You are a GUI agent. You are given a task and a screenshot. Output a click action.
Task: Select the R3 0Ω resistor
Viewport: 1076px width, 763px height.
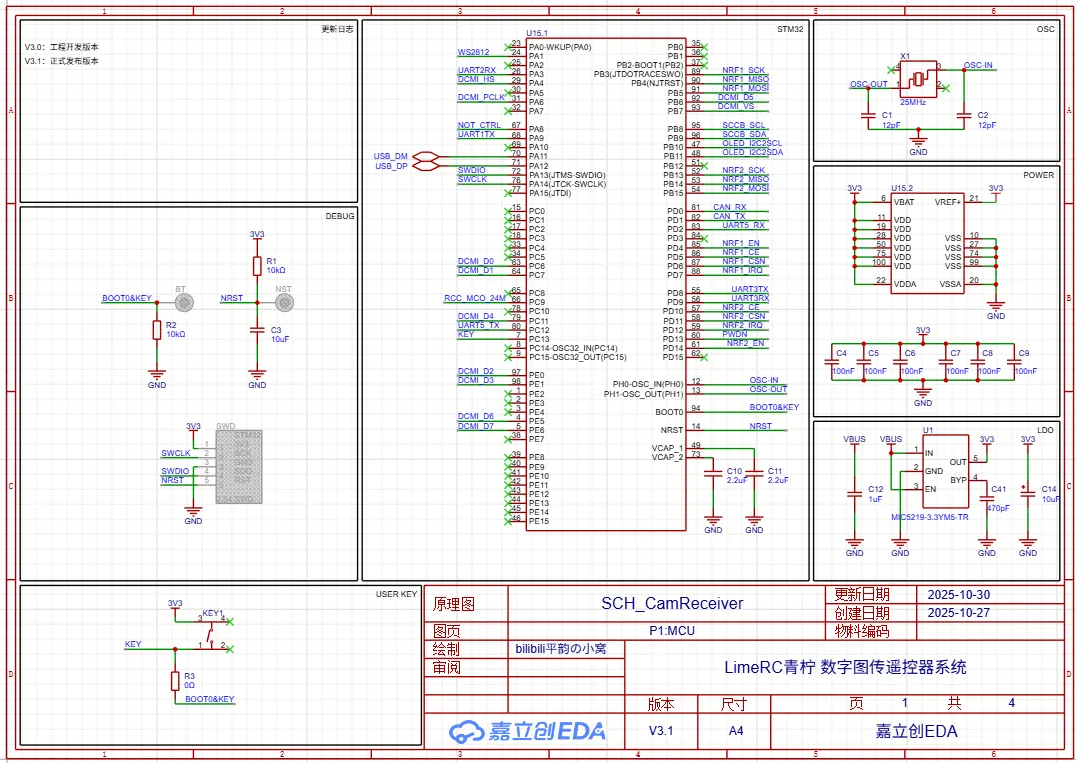(175, 680)
